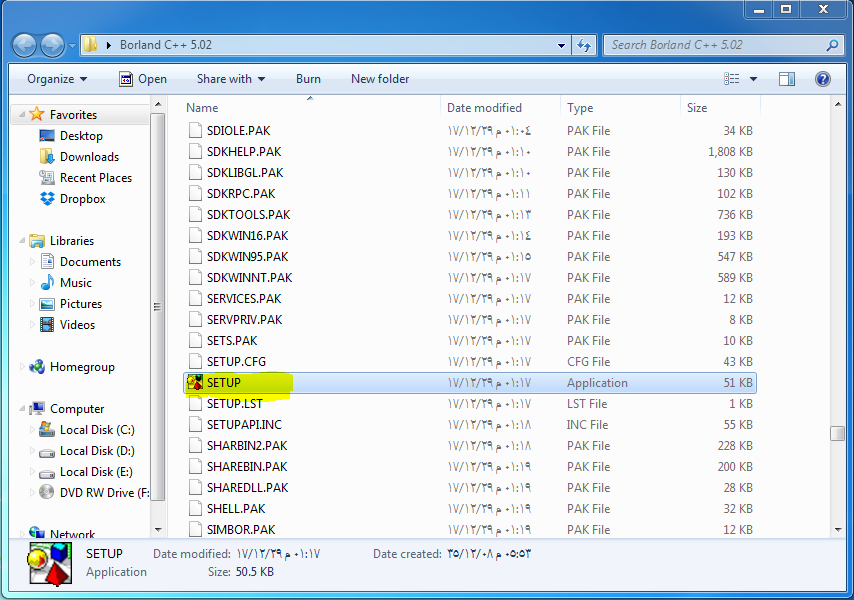The width and height of the screenshot is (854, 600).
Task: Open the recent pages dropdown arrow
Action: point(72,46)
